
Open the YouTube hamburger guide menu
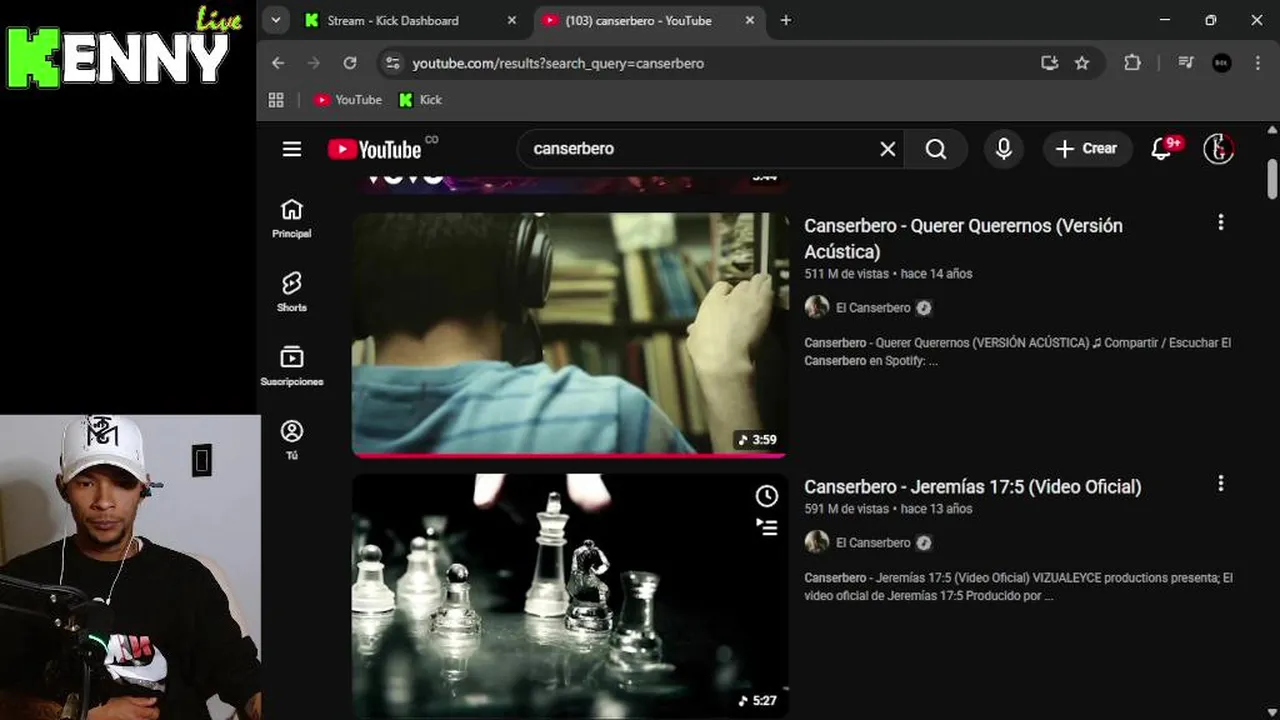coord(292,149)
